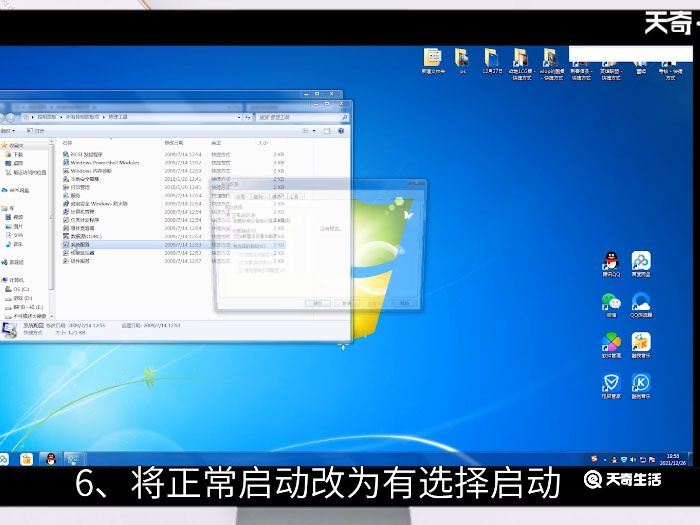Click the 高级安全 Windows 防火墙 item
Viewport: 700px width, 525px height.
coord(96,204)
